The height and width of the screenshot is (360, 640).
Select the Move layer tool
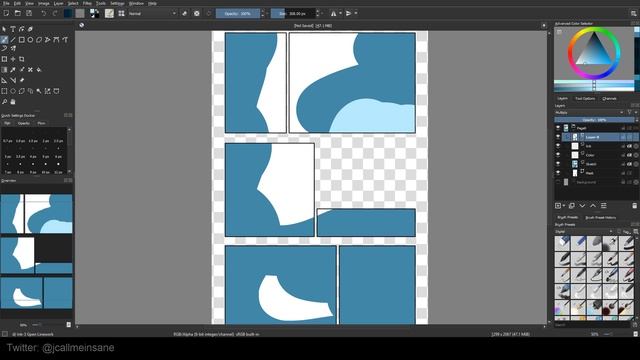tap(13, 60)
